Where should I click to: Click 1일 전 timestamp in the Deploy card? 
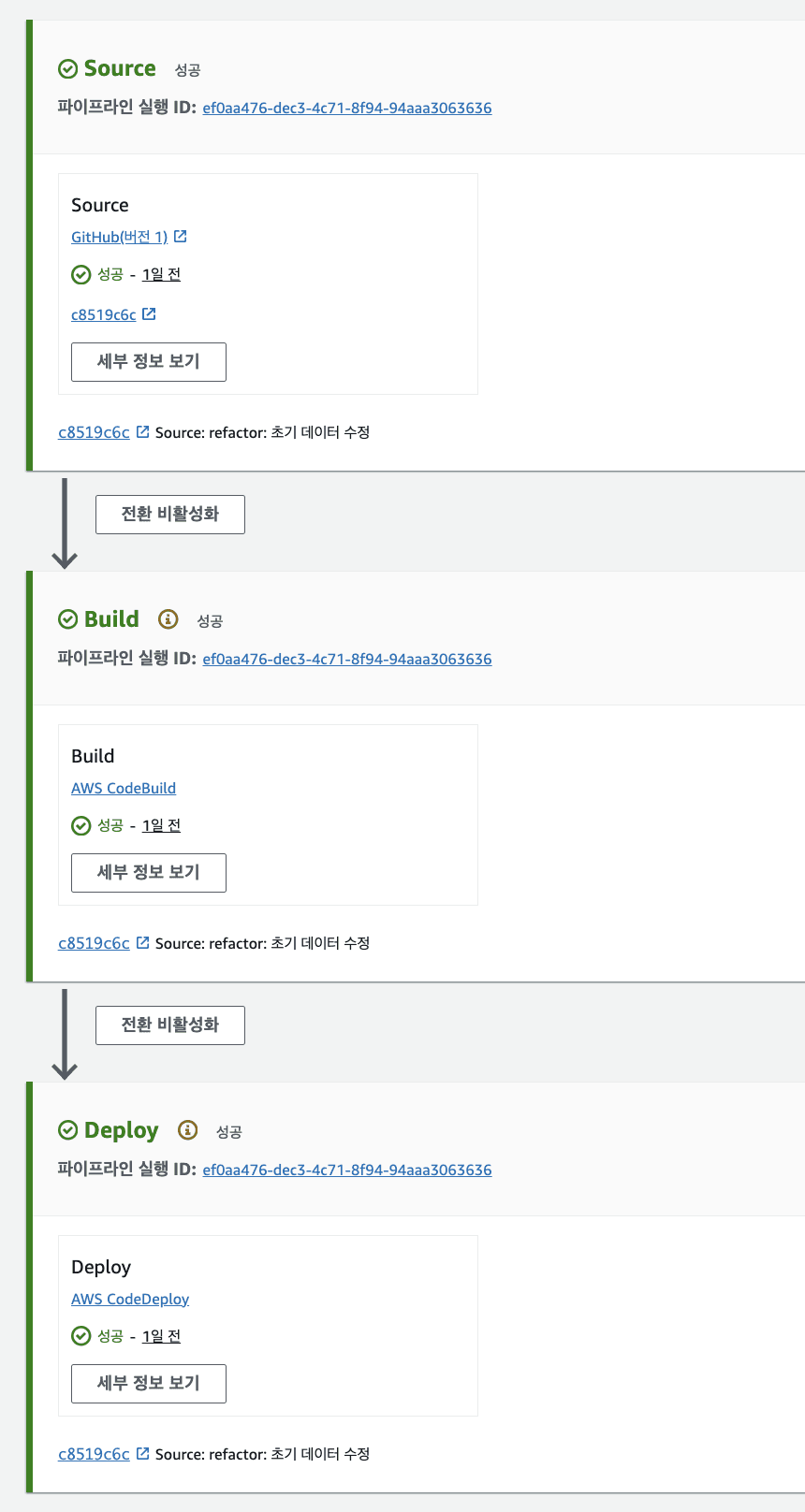point(160,1335)
